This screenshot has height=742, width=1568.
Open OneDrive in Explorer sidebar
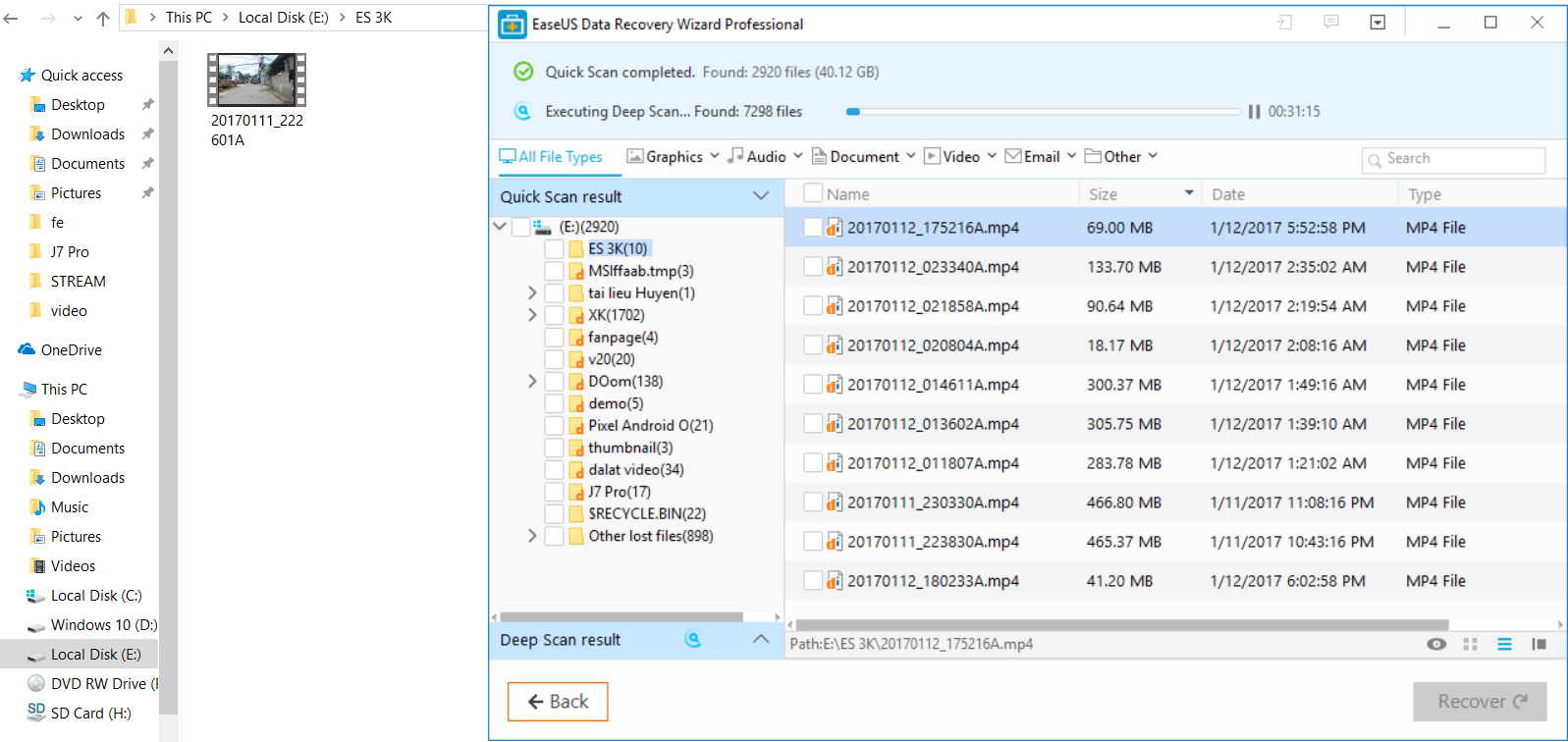(60, 350)
